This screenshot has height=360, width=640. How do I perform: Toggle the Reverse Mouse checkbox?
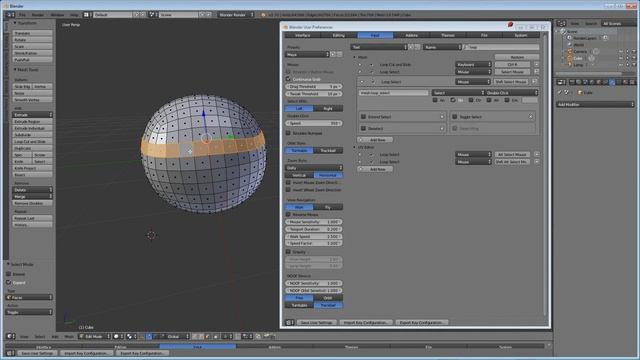pyautogui.click(x=288, y=214)
